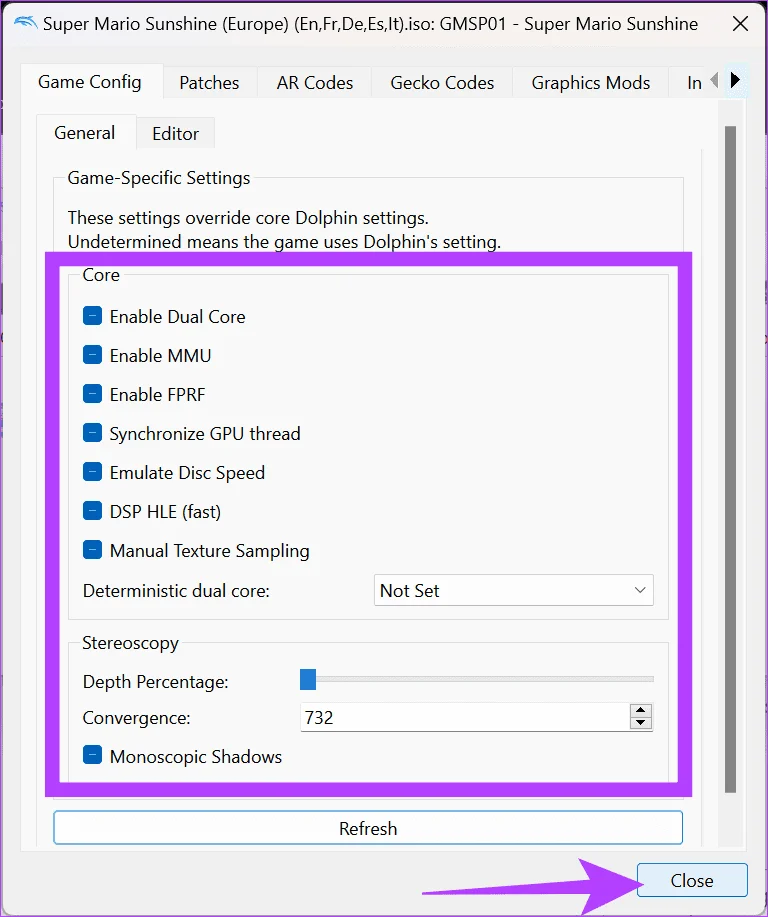768x918 pixels.
Task: Select the Editor sub-tab
Action: point(175,133)
